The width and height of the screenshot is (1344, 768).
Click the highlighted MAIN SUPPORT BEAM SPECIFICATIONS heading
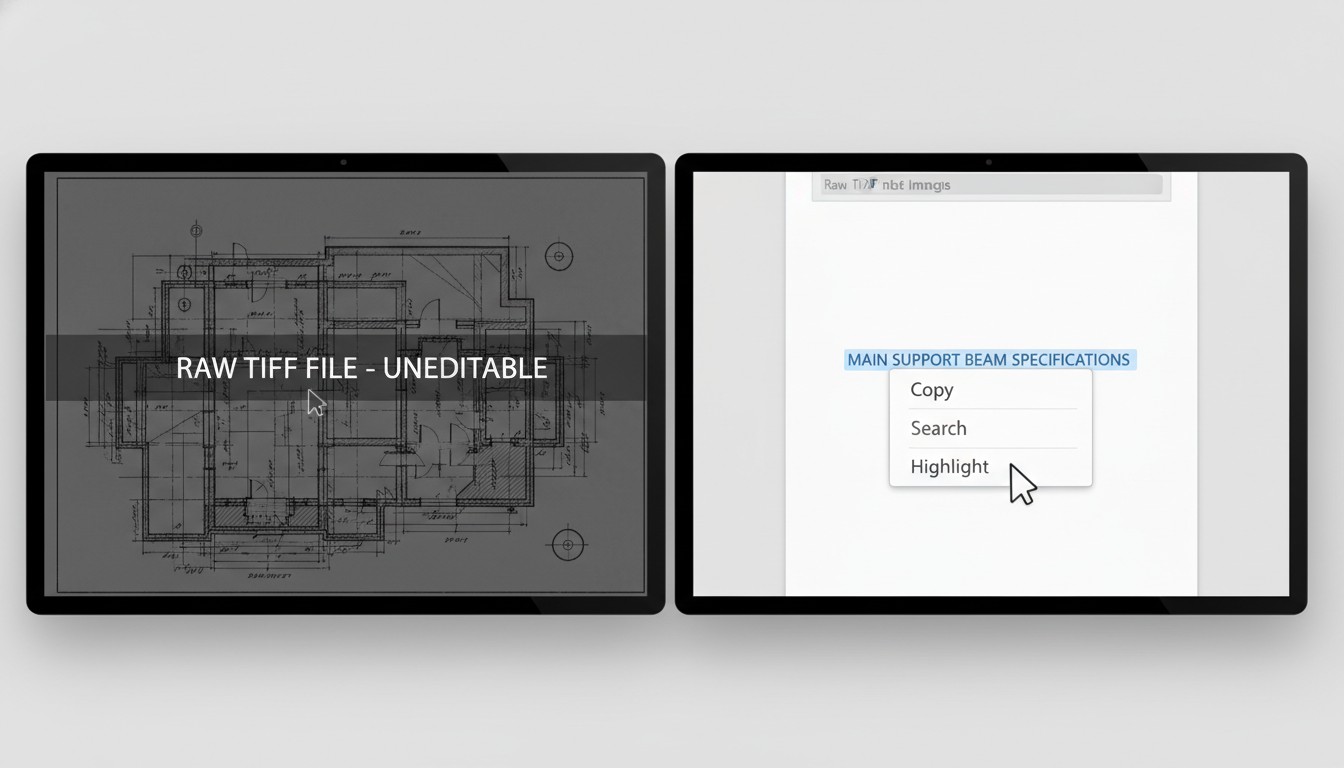pos(988,359)
